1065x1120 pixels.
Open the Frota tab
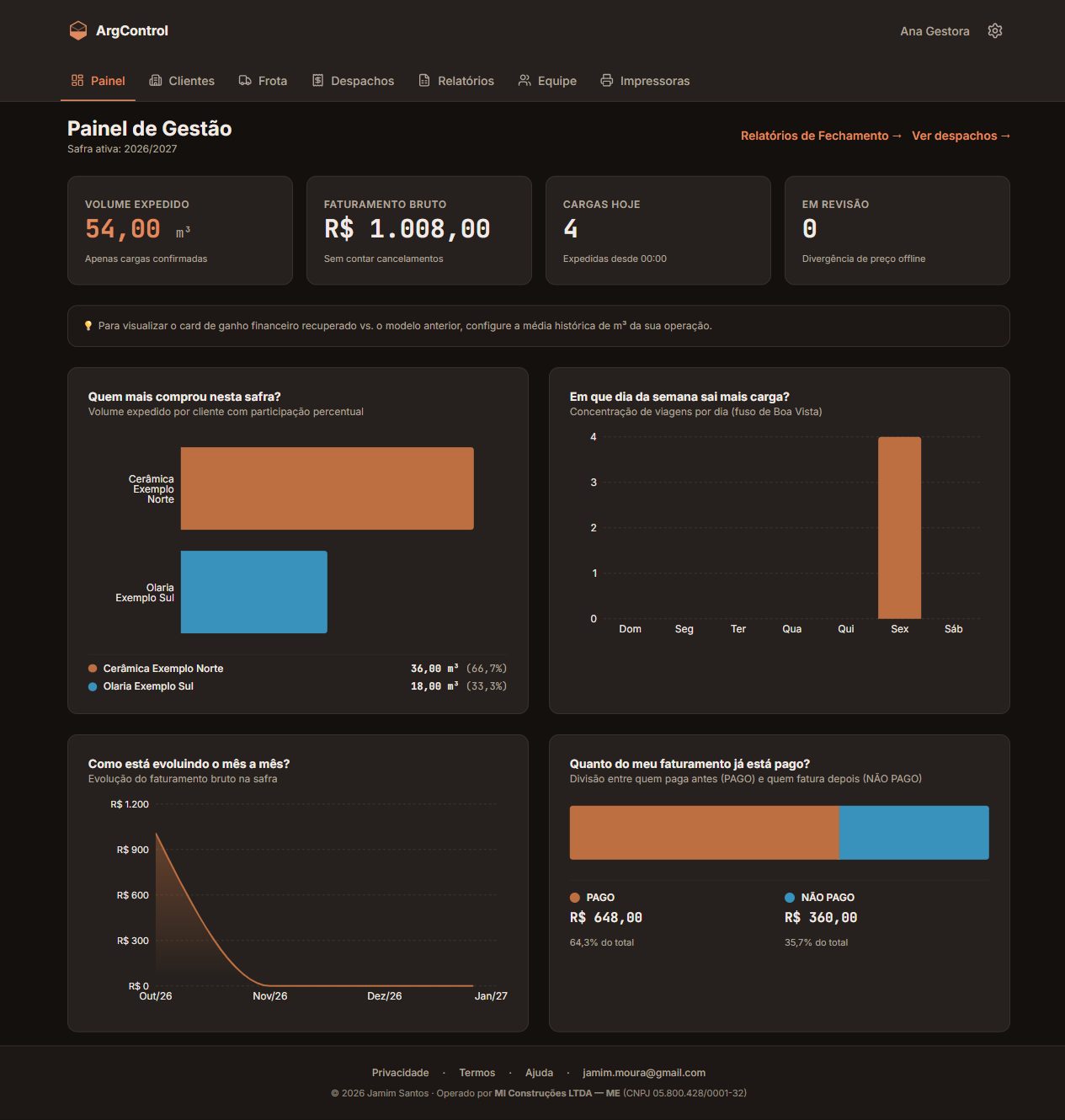pos(263,81)
